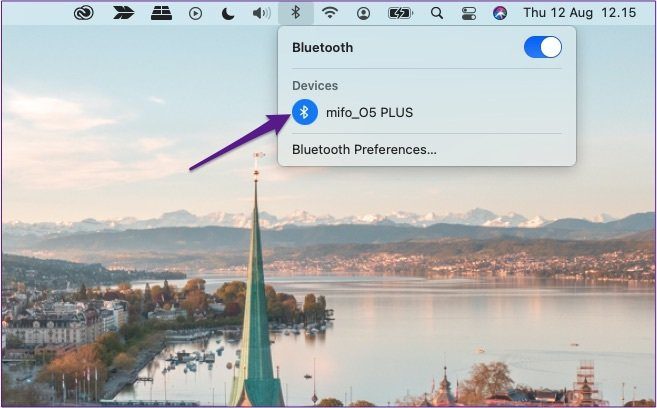Open Bluetooth Preferences…
This screenshot has height=408, width=657.
point(364,150)
